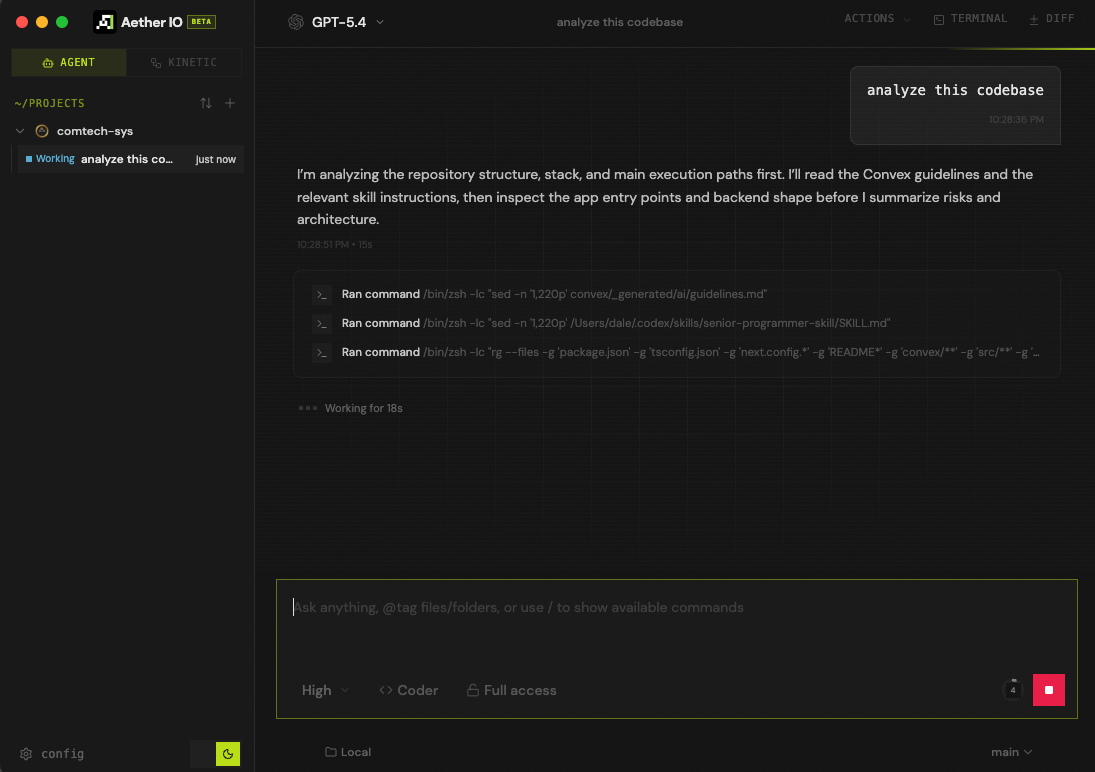This screenshot has height=772, width=1095.
Task: Click the blue Working status indicator
Action: pyautogui.click(x=50, y=159)
